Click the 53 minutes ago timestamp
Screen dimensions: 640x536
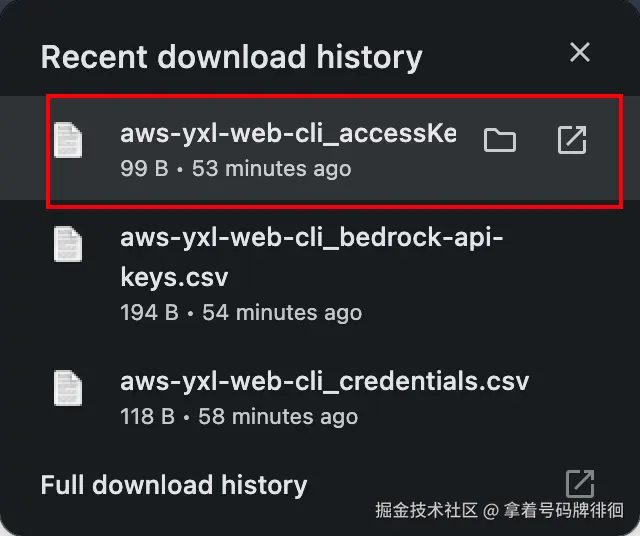click(271, 168)
